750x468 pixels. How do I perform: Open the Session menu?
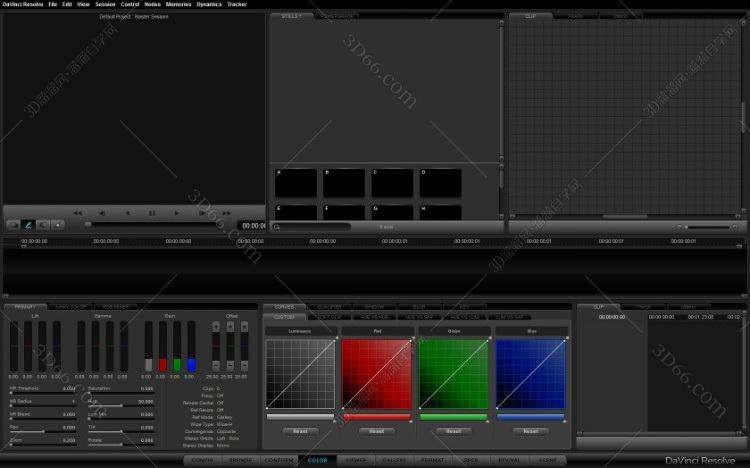105,4
